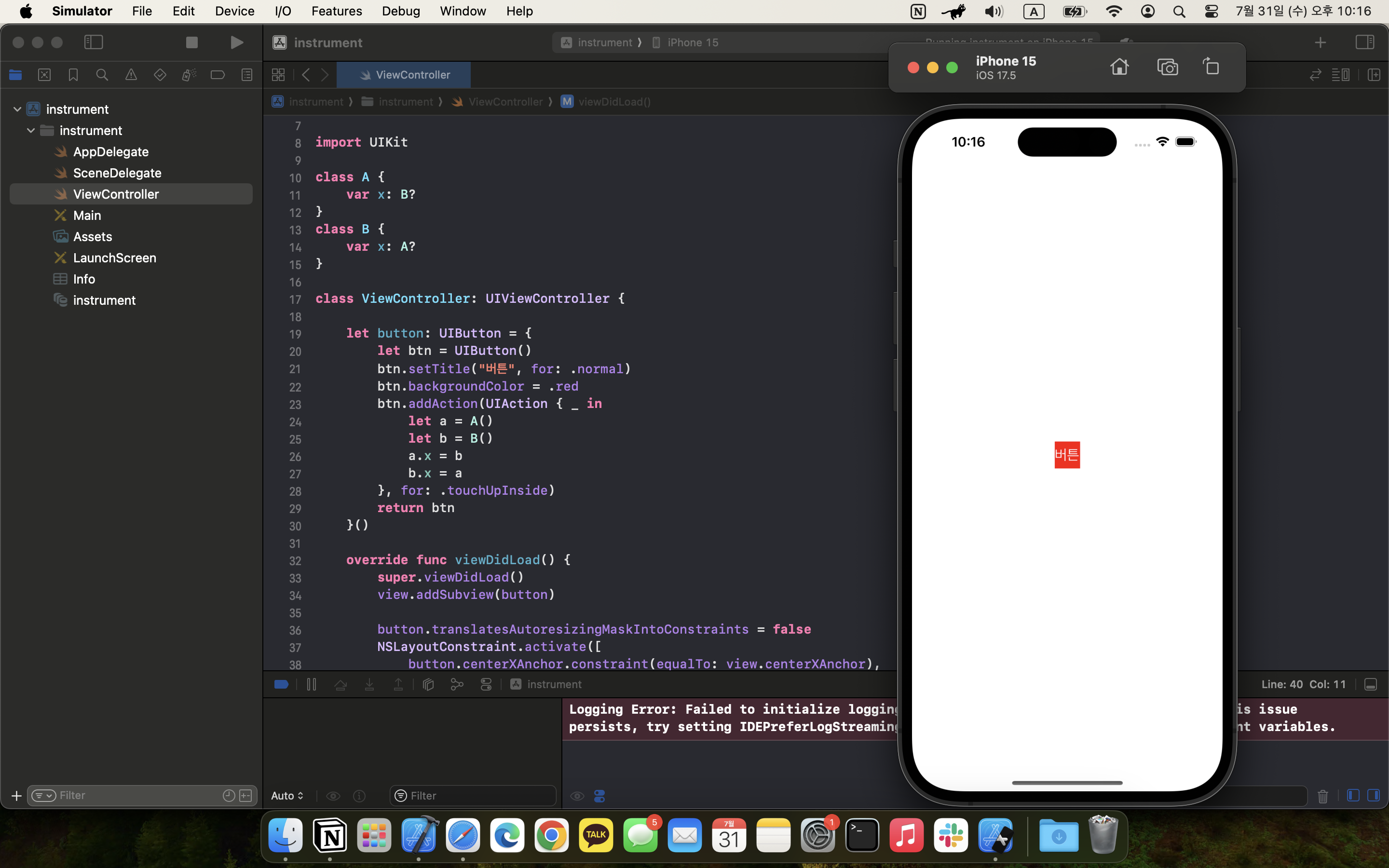Open the Test navigator diamond icon

[x=160, y=75]
